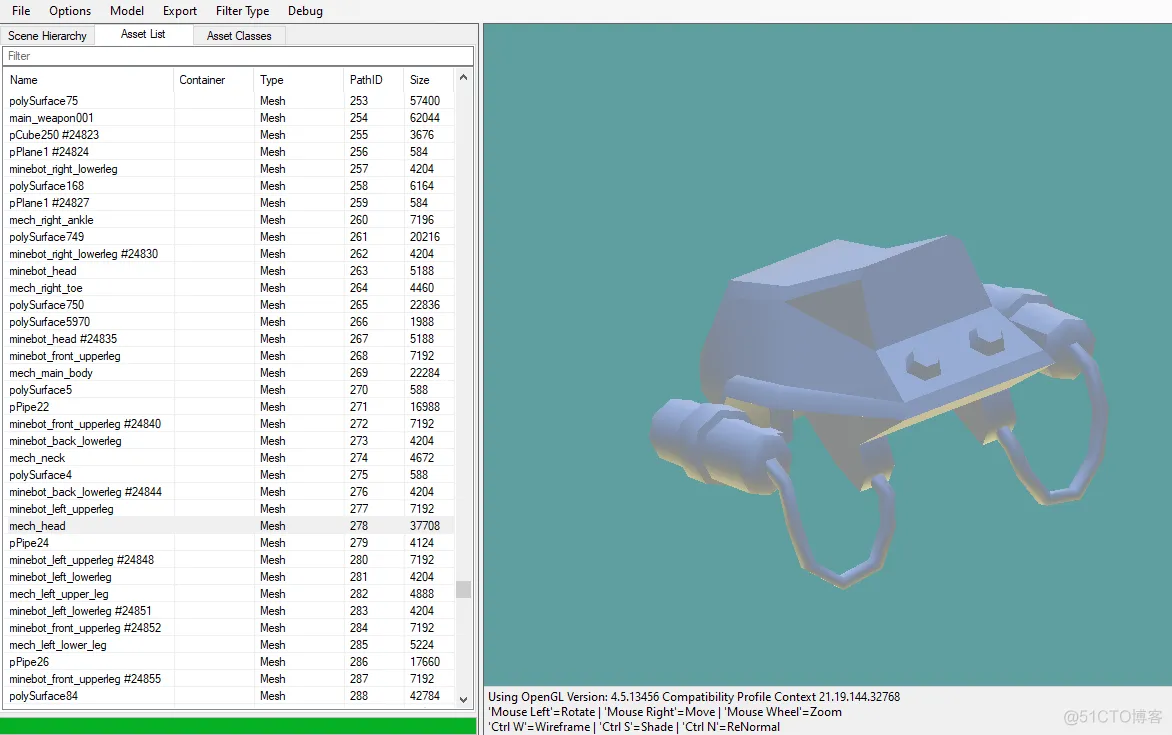Select the highlighted mech_head mesh
The width and height of the screenshot is (1172, 735).
click(229, 526)
